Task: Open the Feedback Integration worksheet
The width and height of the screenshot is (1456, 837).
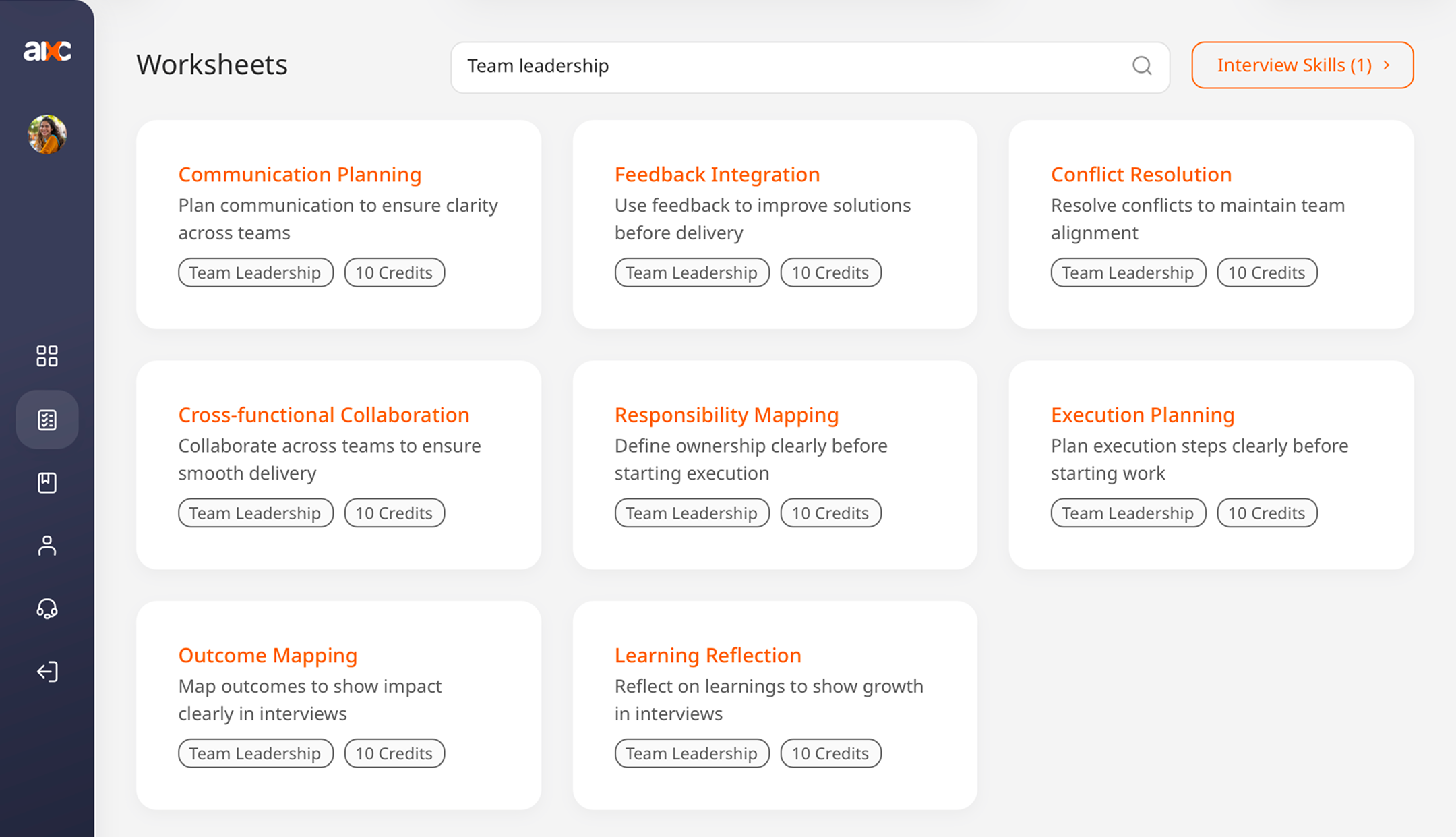Action: tap(717, 174)
